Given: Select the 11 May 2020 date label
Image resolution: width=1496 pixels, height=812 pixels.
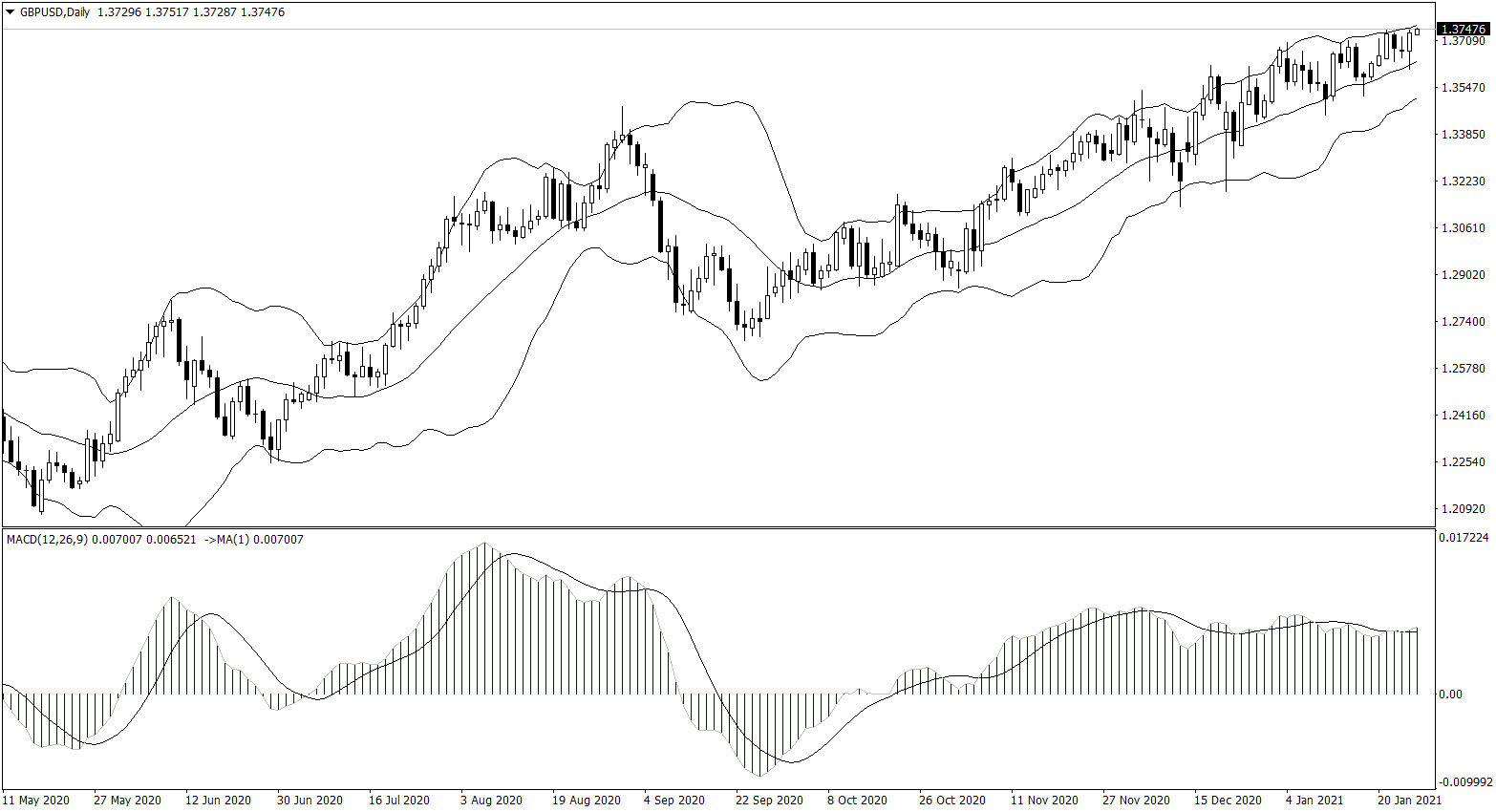Looking at the screenshot, I should click(36, 800).
